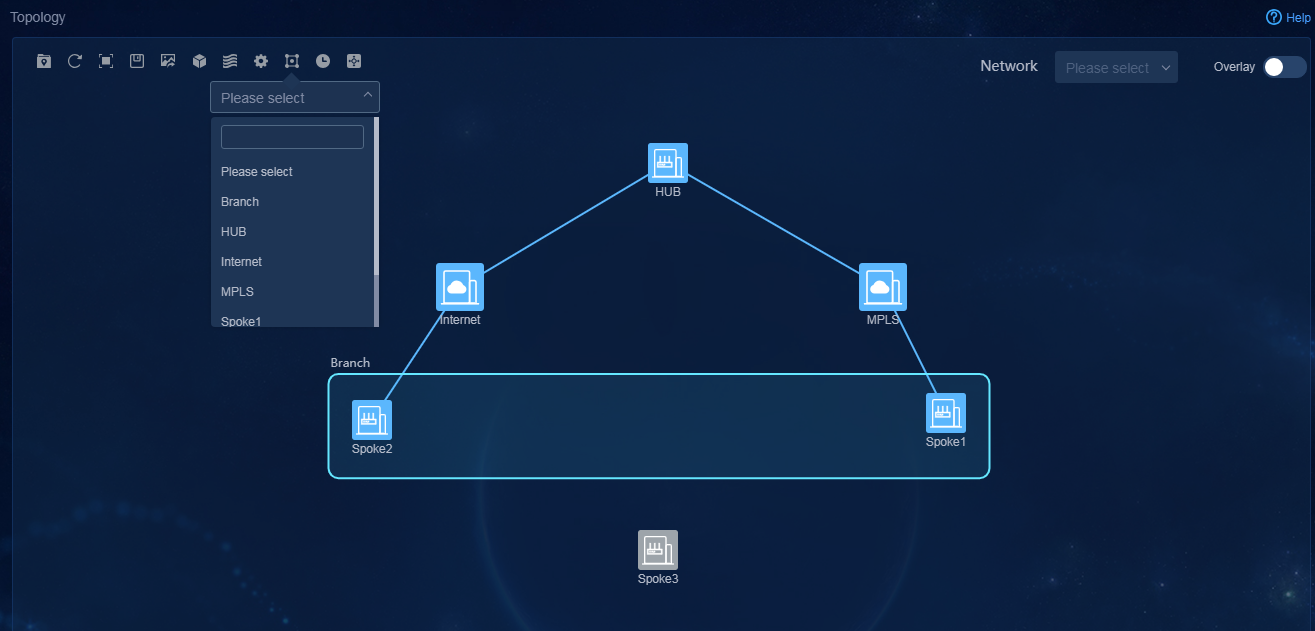Click the crosshair locate icon
1315x631 pixels.
(x=353, y=61)
